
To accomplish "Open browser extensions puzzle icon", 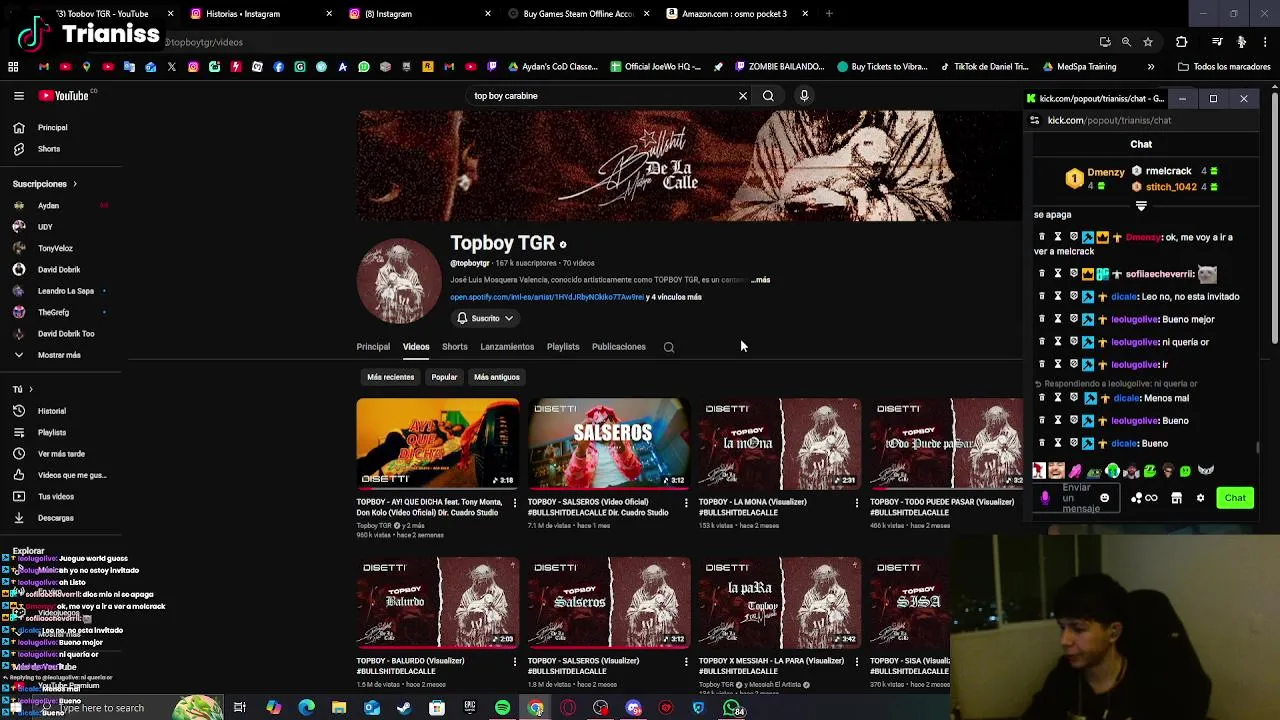I will click(x=1181, y=42).
